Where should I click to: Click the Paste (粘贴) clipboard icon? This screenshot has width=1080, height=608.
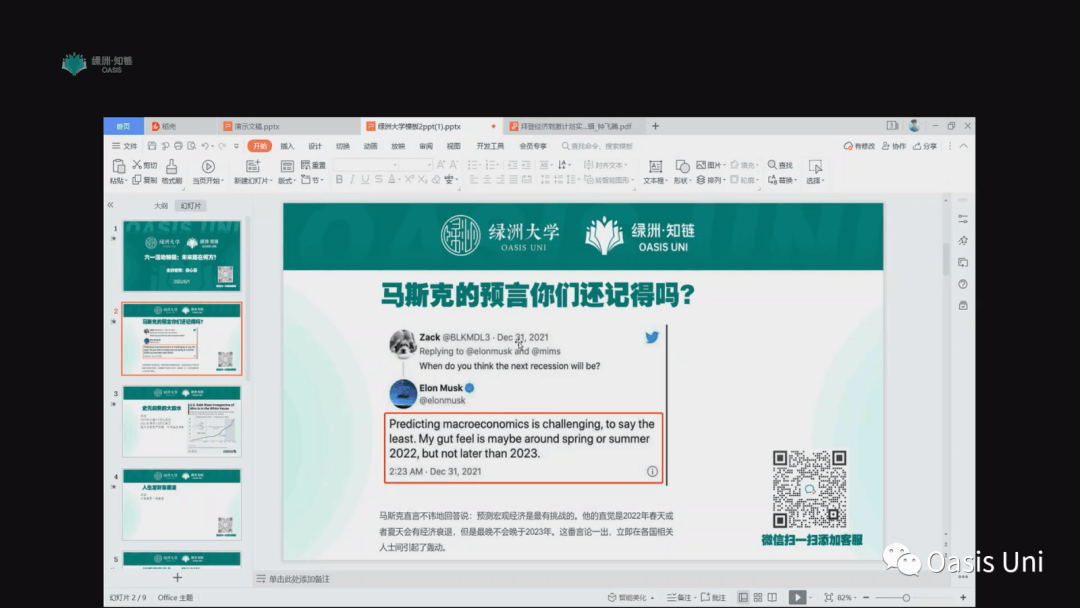click(x=118, y=166)
